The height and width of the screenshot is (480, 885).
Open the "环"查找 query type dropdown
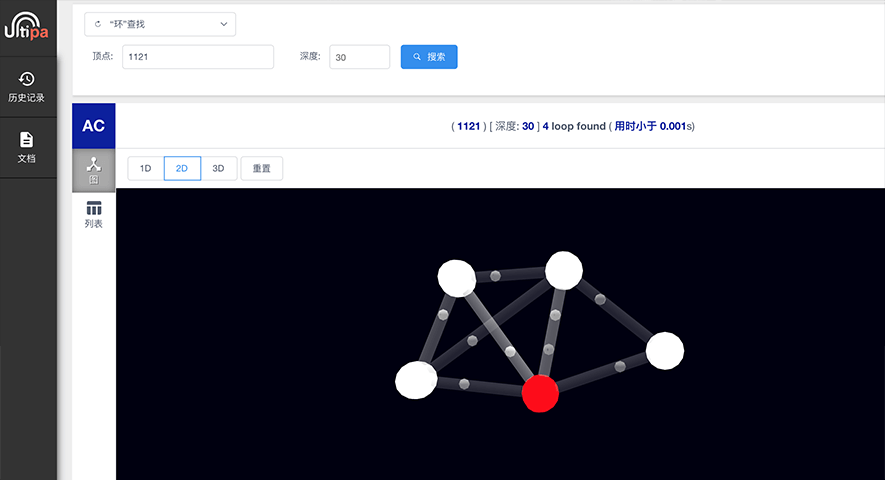coord(160,24)
